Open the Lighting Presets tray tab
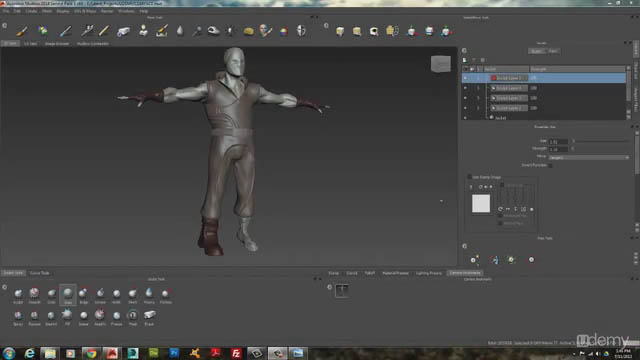The width and height of the screenshot is (640, 360). [429, 273]
